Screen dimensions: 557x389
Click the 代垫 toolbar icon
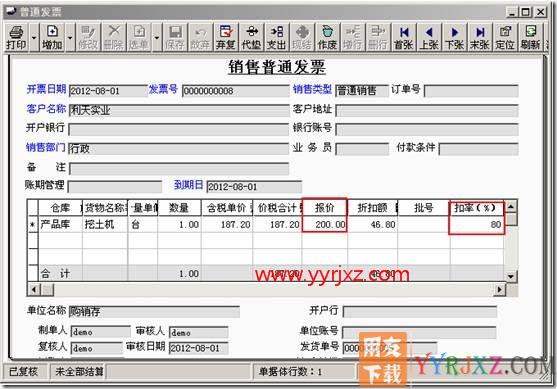click(251, 38)
